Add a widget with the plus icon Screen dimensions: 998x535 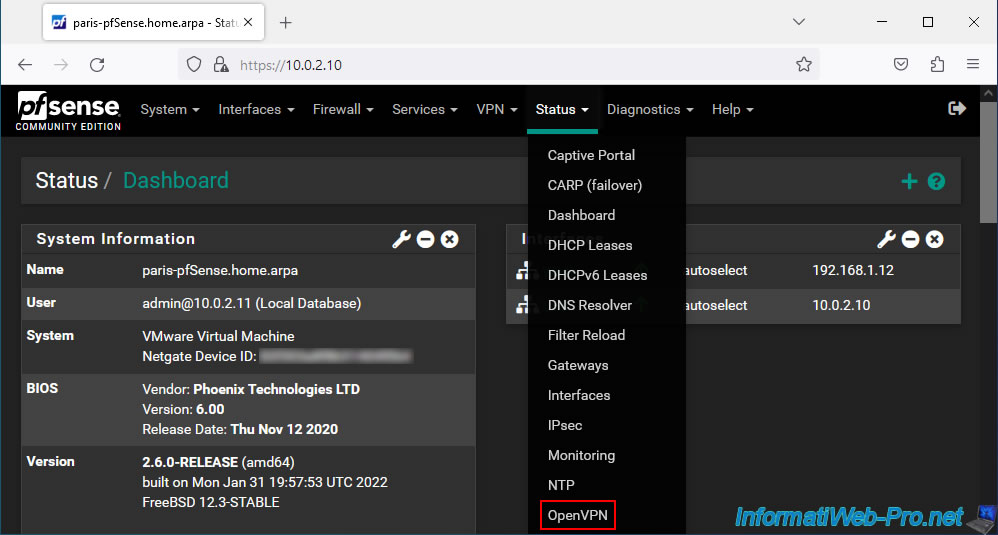(x=909, y=181)
